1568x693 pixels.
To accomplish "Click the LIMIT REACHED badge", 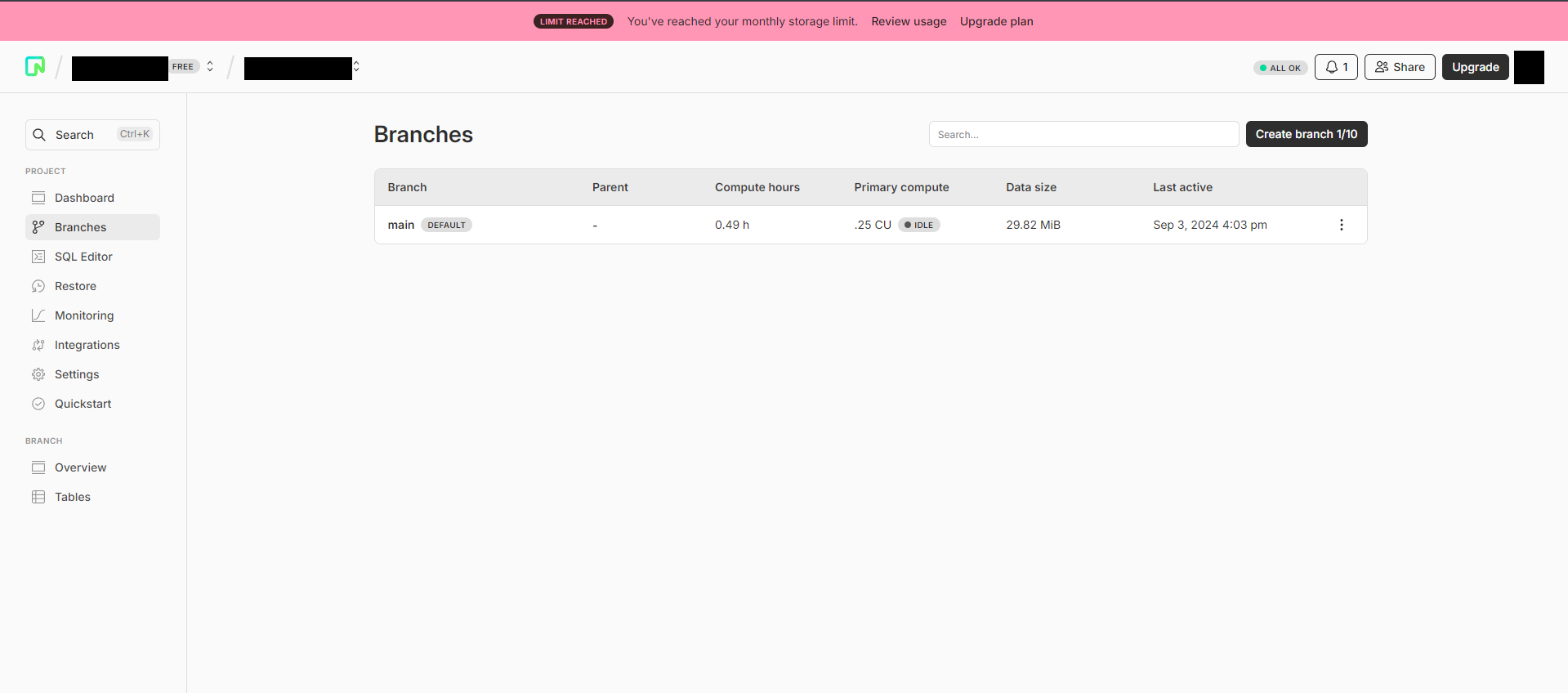I will click(574, 21).
